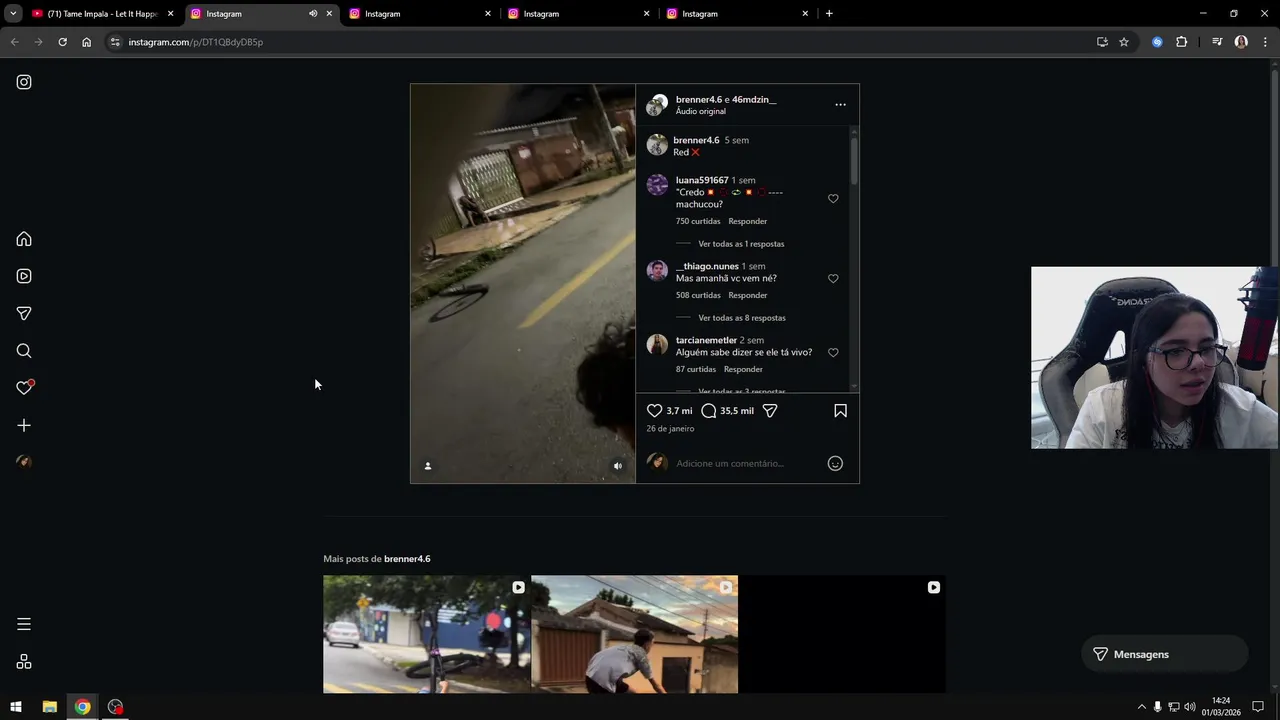Open third dark post thumbnail

point(843,634)
